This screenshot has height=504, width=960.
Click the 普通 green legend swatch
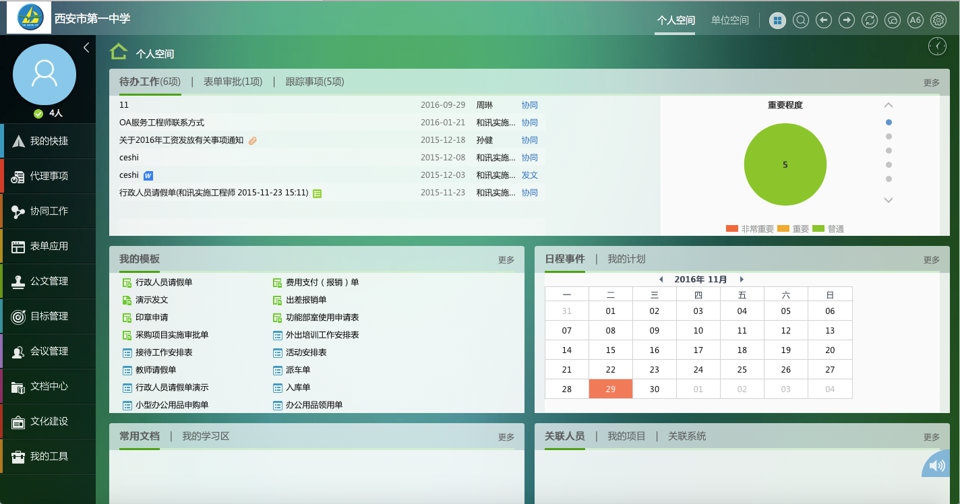coord(818,228)
